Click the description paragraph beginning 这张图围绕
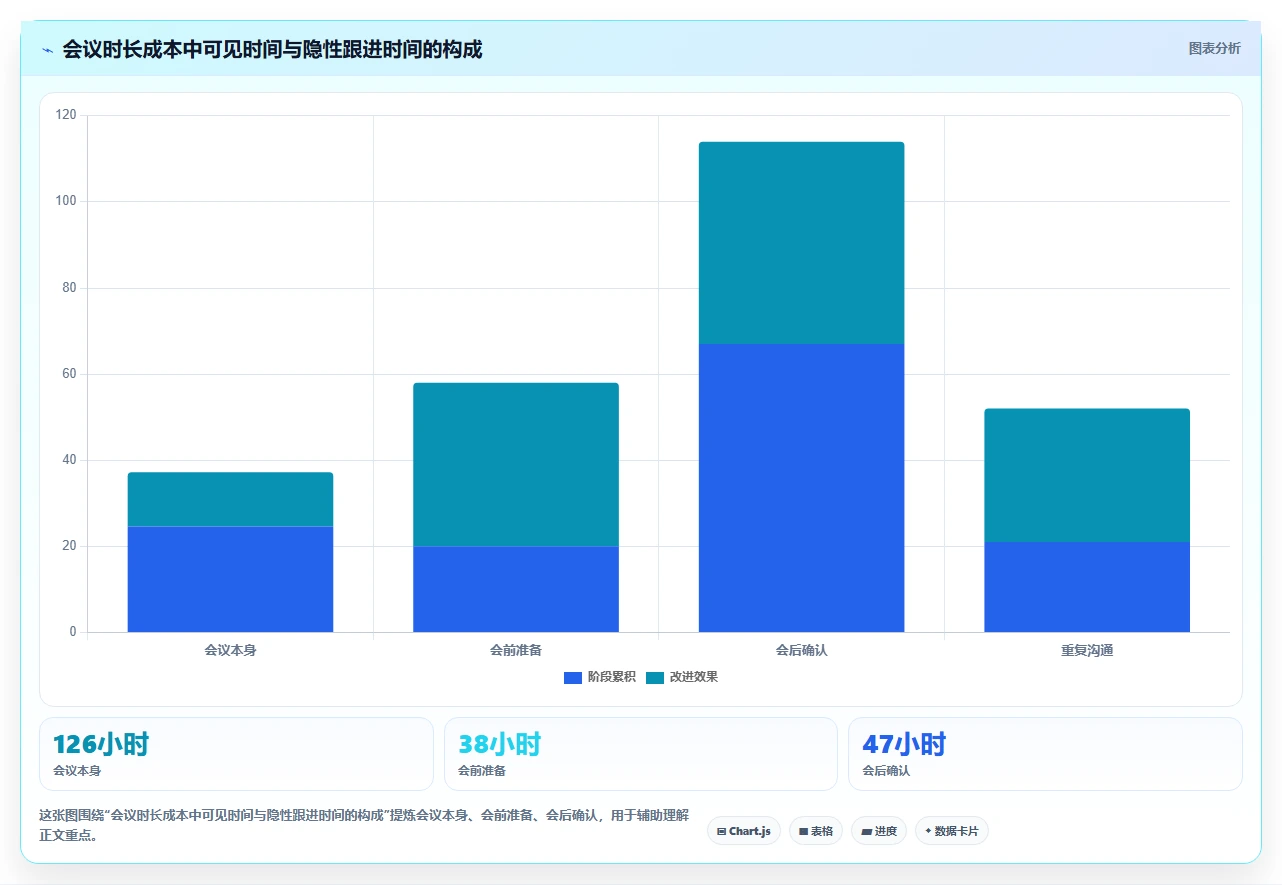This screenshot has width=1282, height=885. pos(364,825)
